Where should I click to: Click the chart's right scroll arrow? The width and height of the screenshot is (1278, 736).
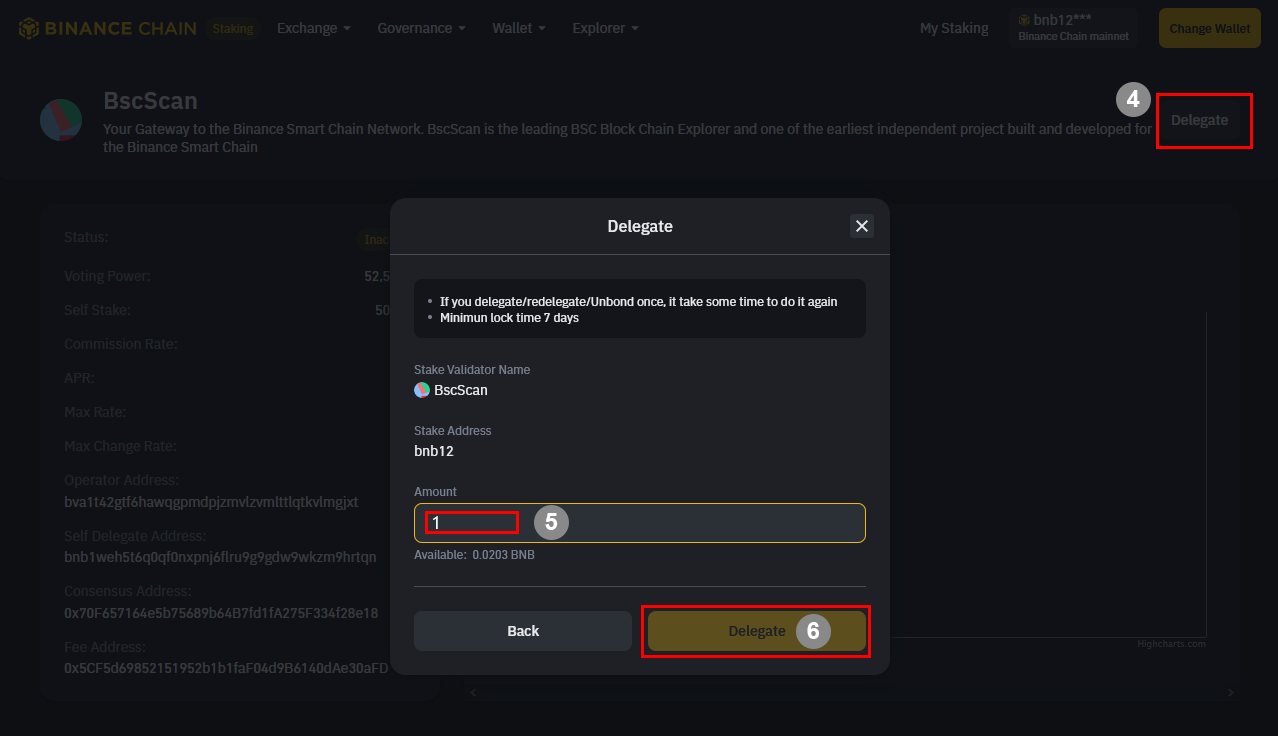(1231, 692)
